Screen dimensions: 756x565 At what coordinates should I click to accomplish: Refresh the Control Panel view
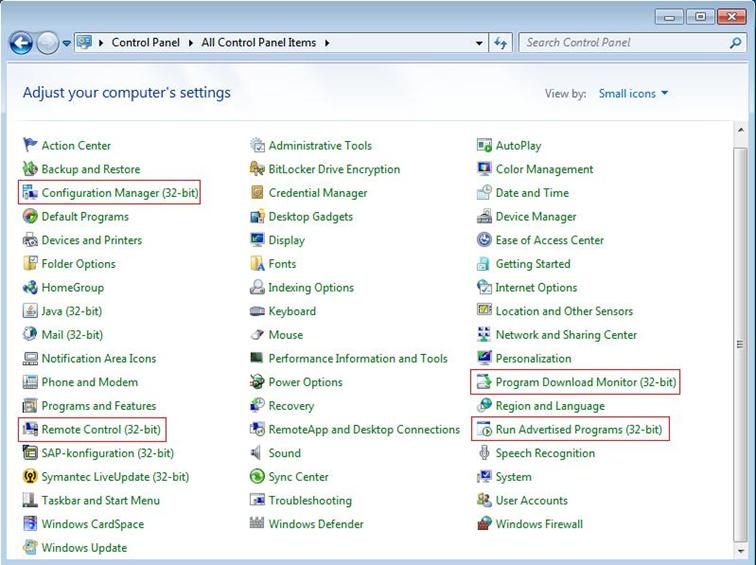[500, 43]
